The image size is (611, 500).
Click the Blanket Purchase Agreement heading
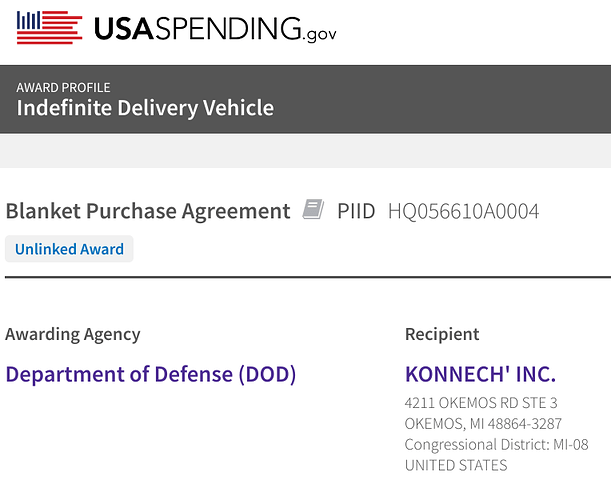click(x=148, y=211)
